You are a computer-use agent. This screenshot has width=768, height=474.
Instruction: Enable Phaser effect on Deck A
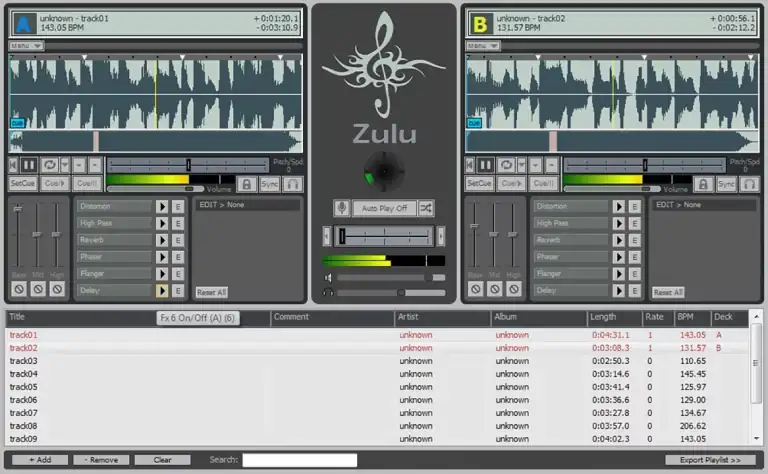click(162, 257)
